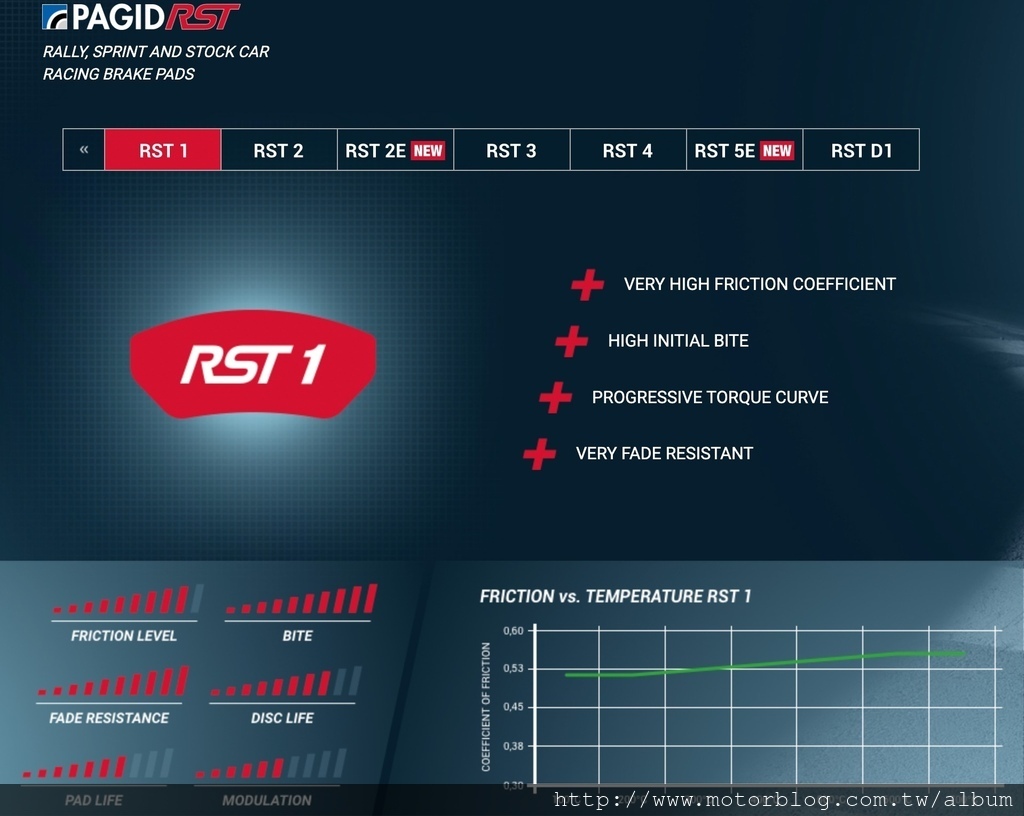Click the Modulation label
This screenshot has height=816, width=1024.
tap(266, 800)
